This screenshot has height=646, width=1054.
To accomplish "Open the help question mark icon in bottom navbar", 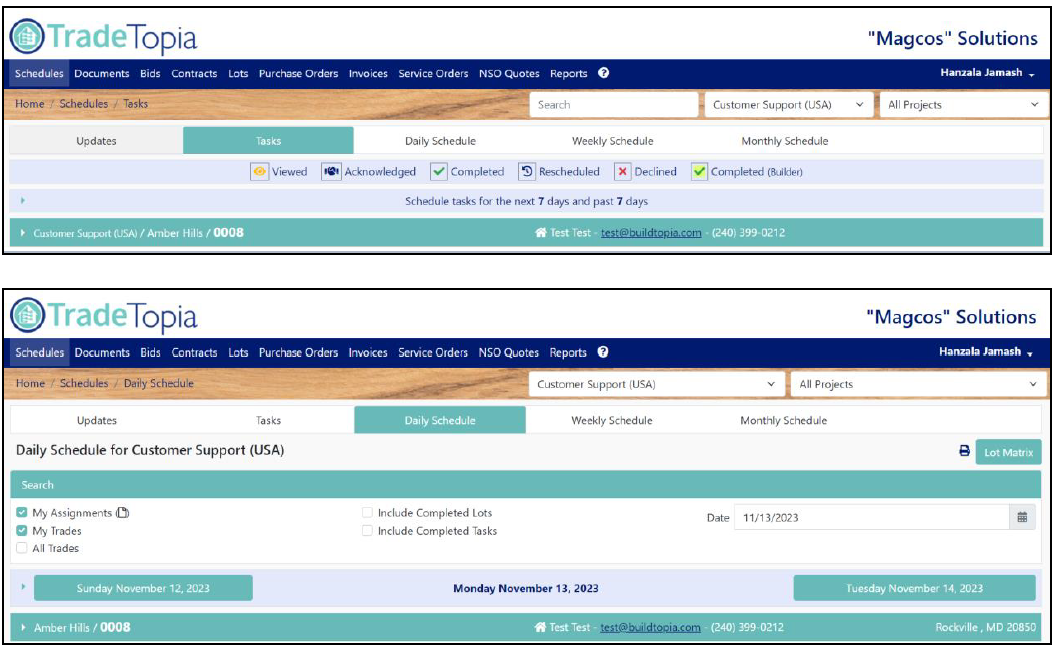I will (x=603, y=352).
